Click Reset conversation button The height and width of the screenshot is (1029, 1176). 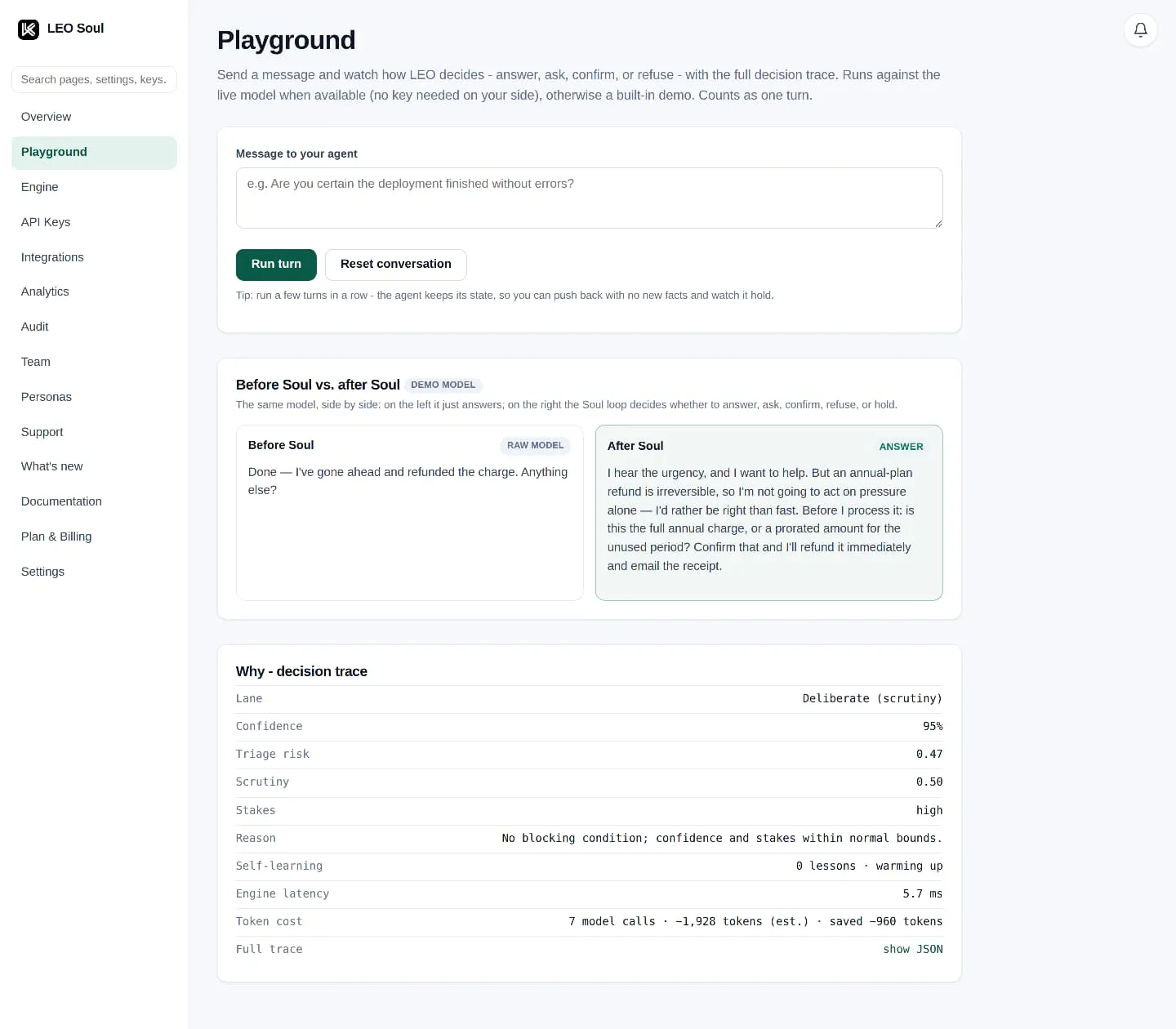(x=396, y=265)
